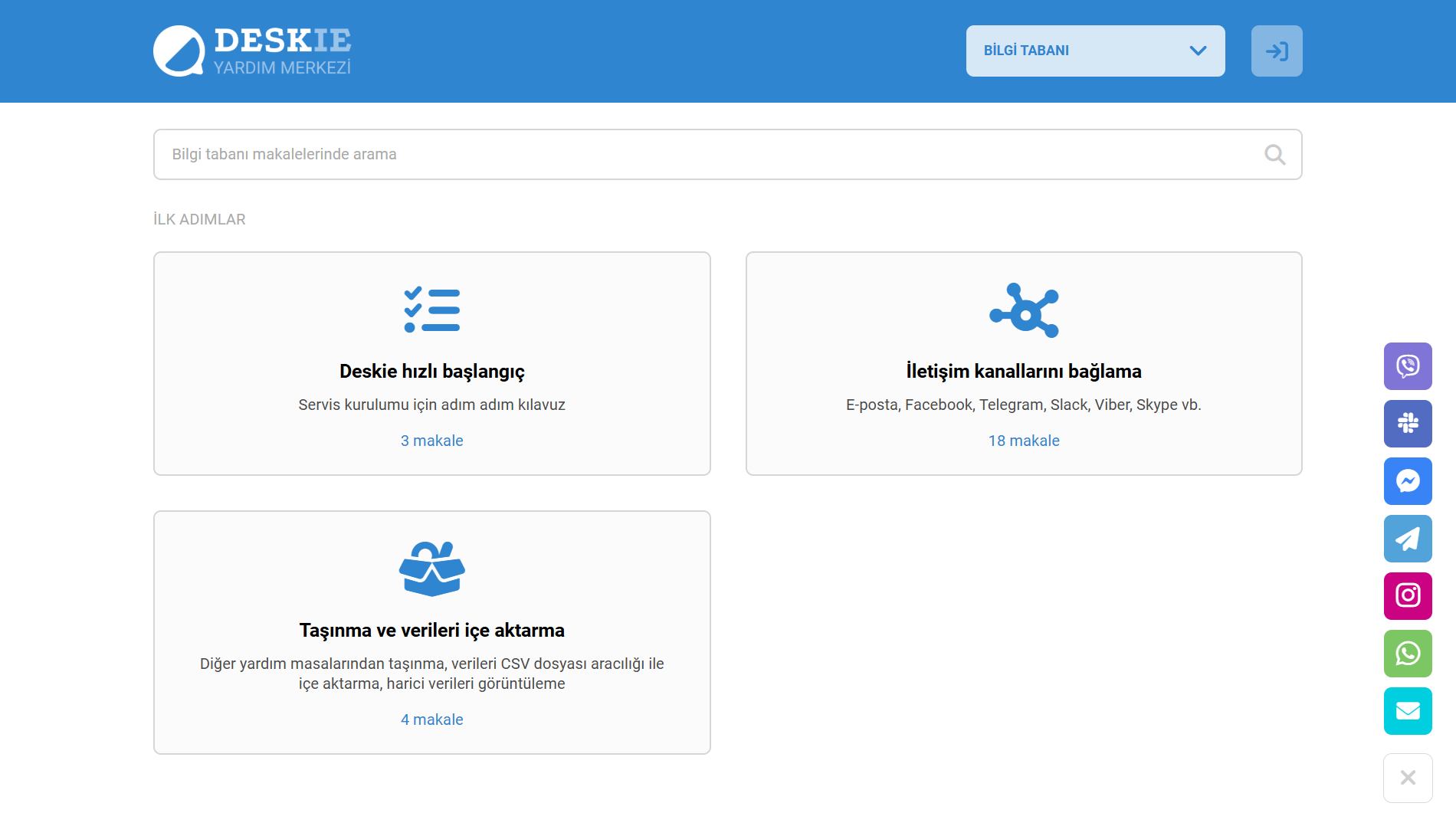Open İletişim kanallarını bağlama section title
The image size is (1456, 826).
tap(1024, 372)
